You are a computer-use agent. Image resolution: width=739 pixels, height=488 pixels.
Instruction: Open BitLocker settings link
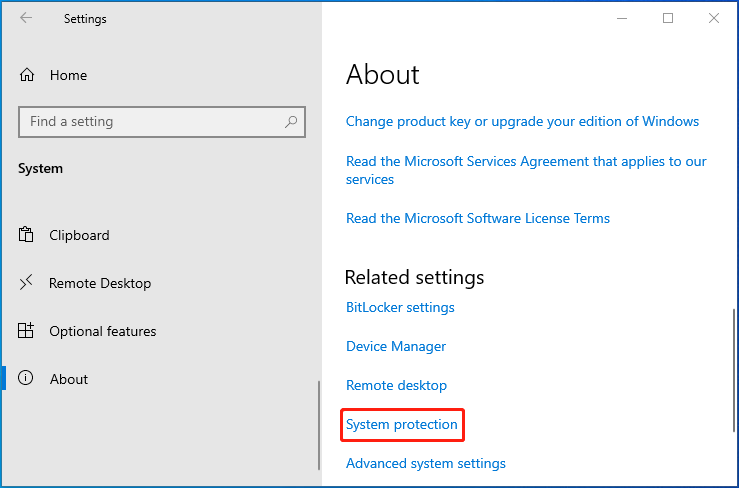tap(400, 307)
